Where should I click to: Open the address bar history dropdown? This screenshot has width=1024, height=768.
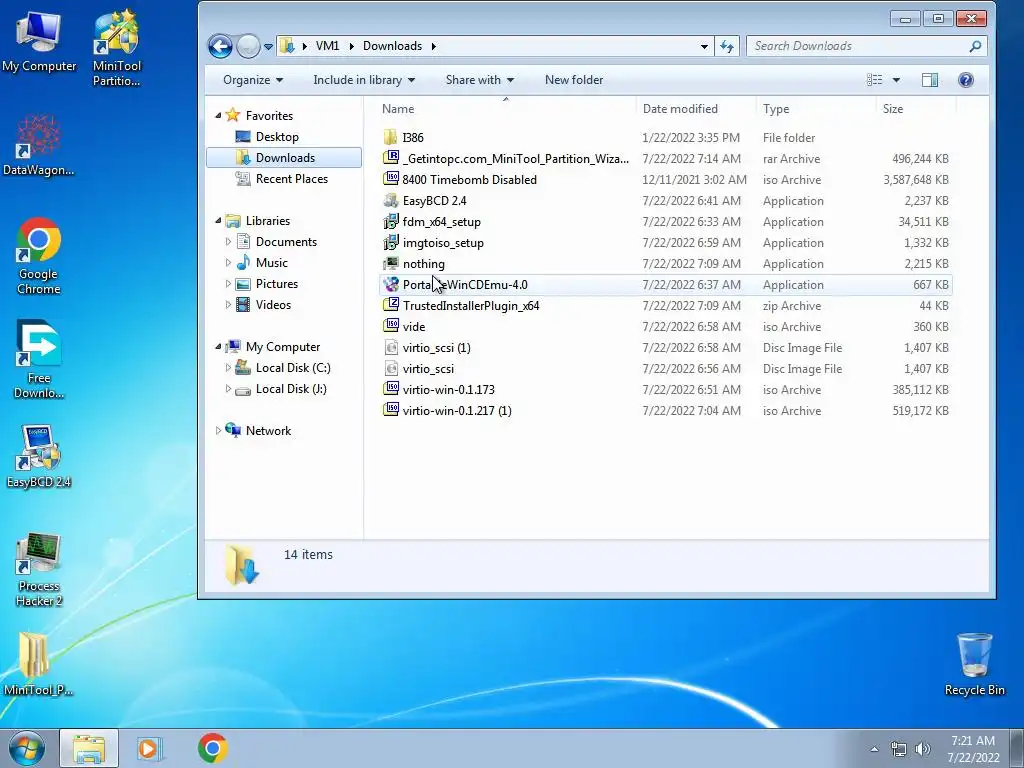tap(704, 46)
